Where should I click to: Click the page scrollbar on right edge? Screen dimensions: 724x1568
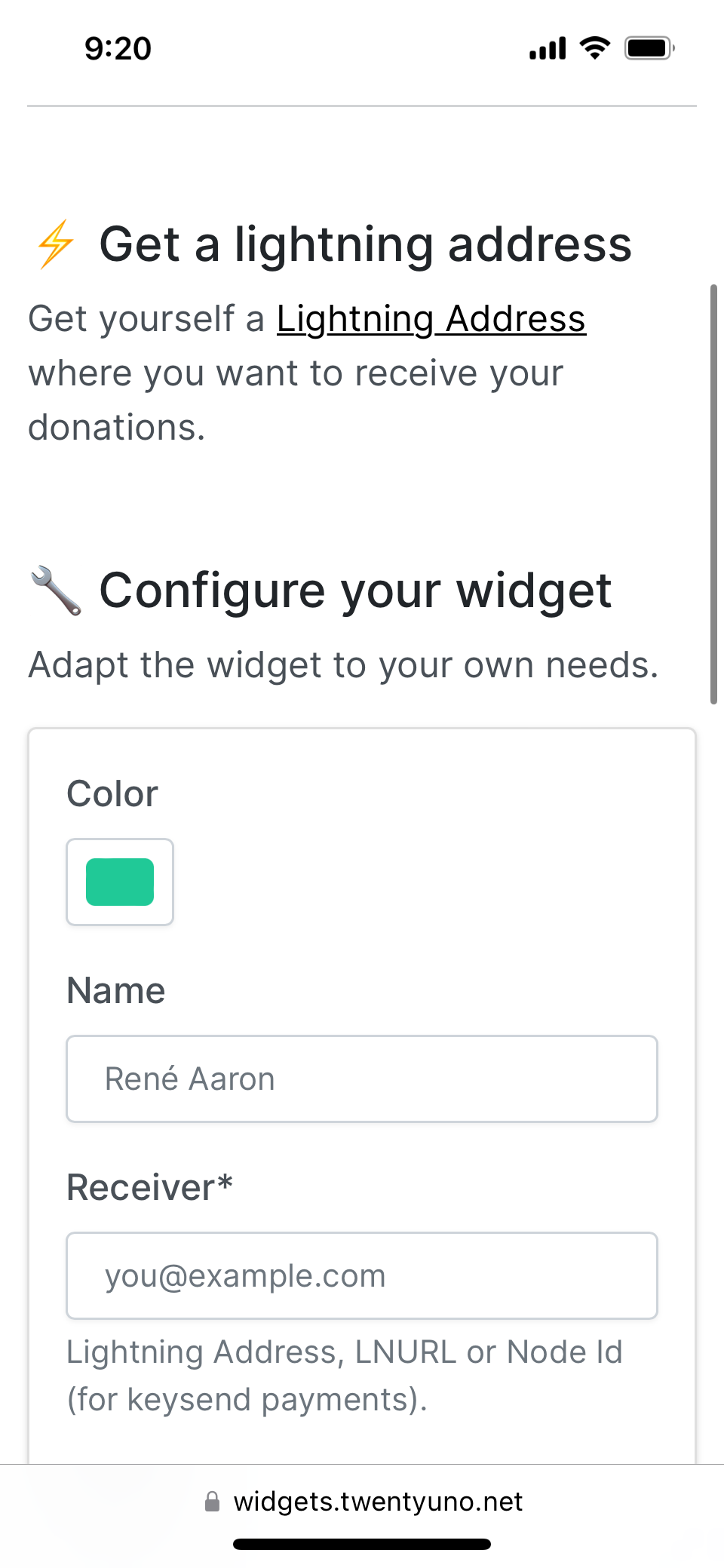pyautogui.click(x=713, y=494)
